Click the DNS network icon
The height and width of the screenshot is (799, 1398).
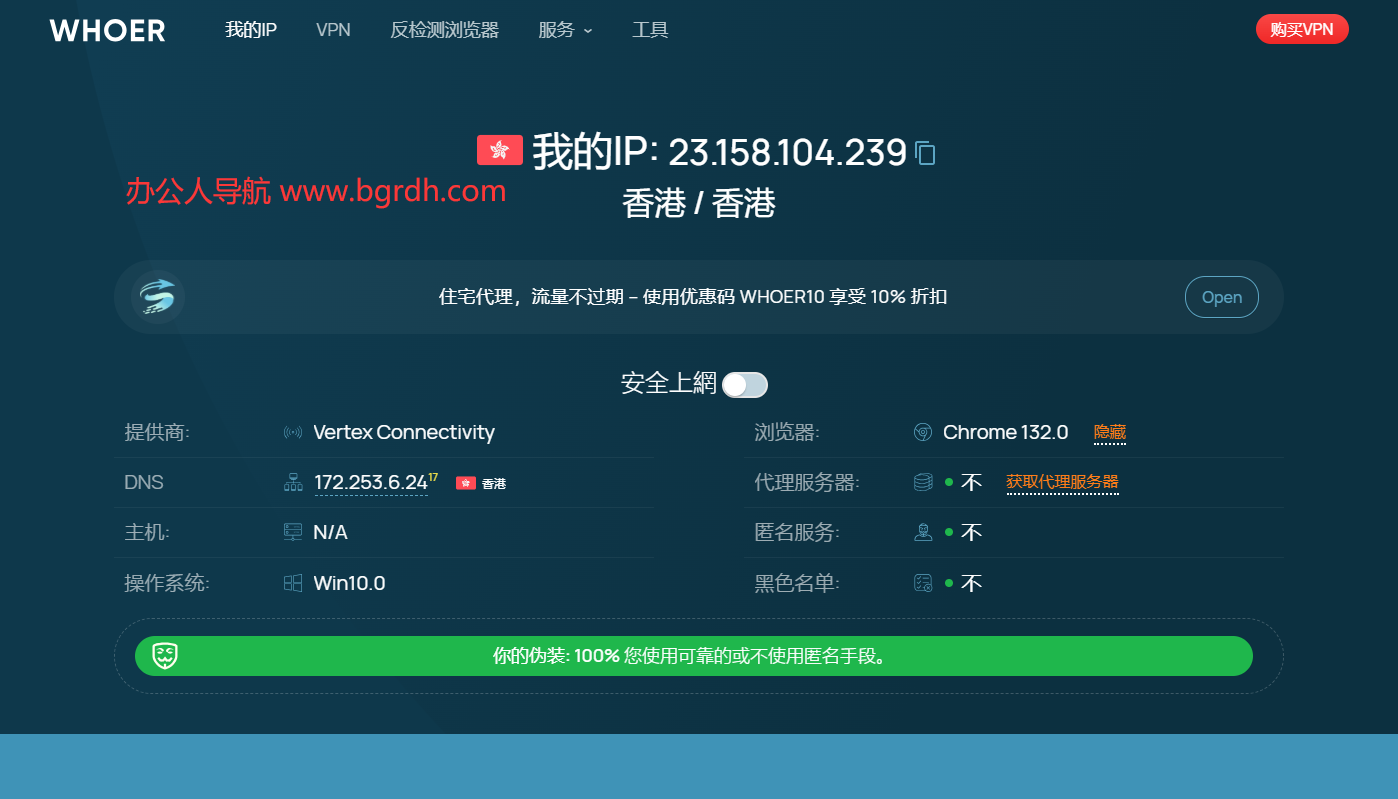(x=292, y=482)
